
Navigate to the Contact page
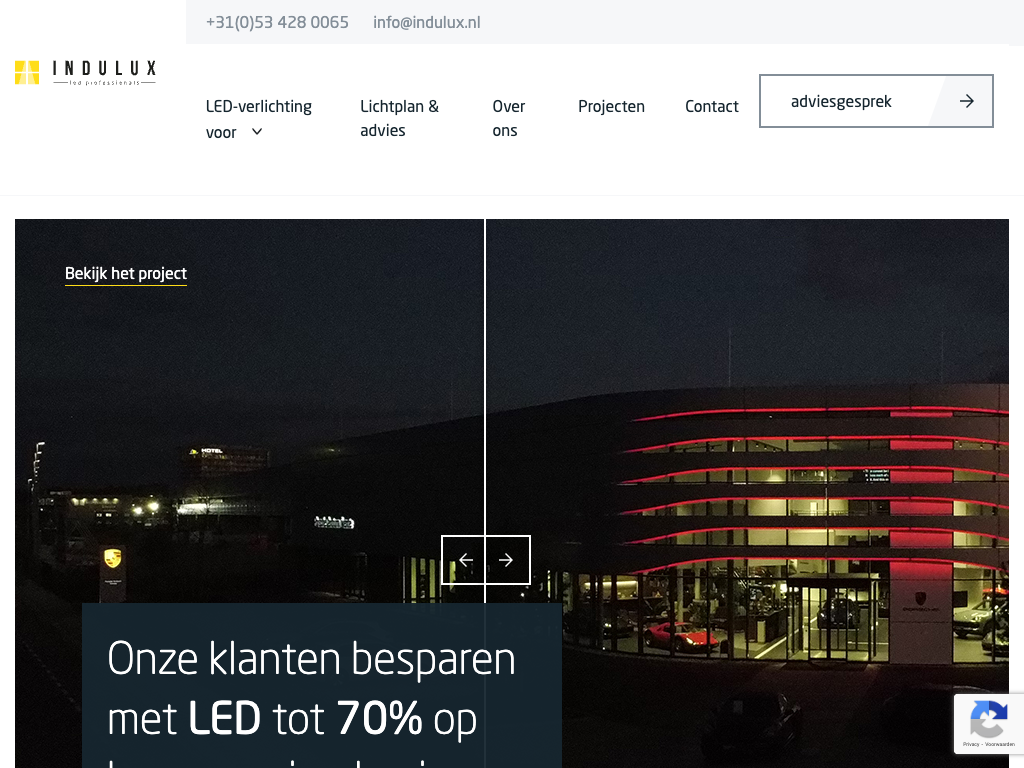pos(712,106)
